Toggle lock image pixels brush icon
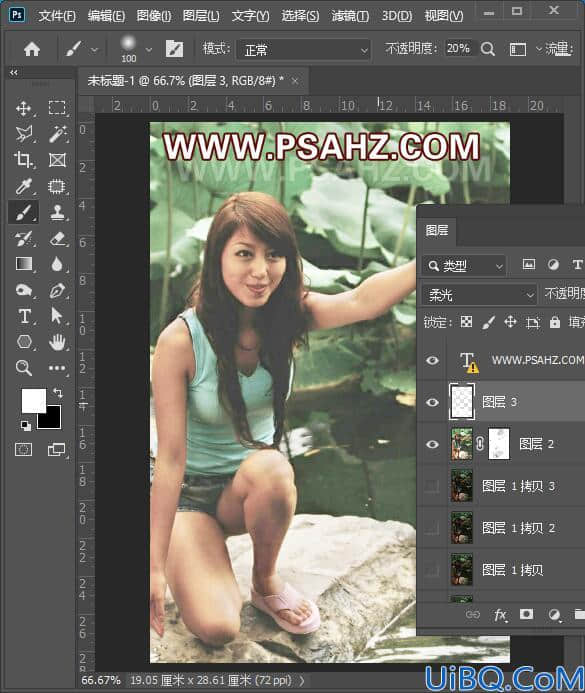The height and width of the screenshot is (693, 585). [488, 322]
